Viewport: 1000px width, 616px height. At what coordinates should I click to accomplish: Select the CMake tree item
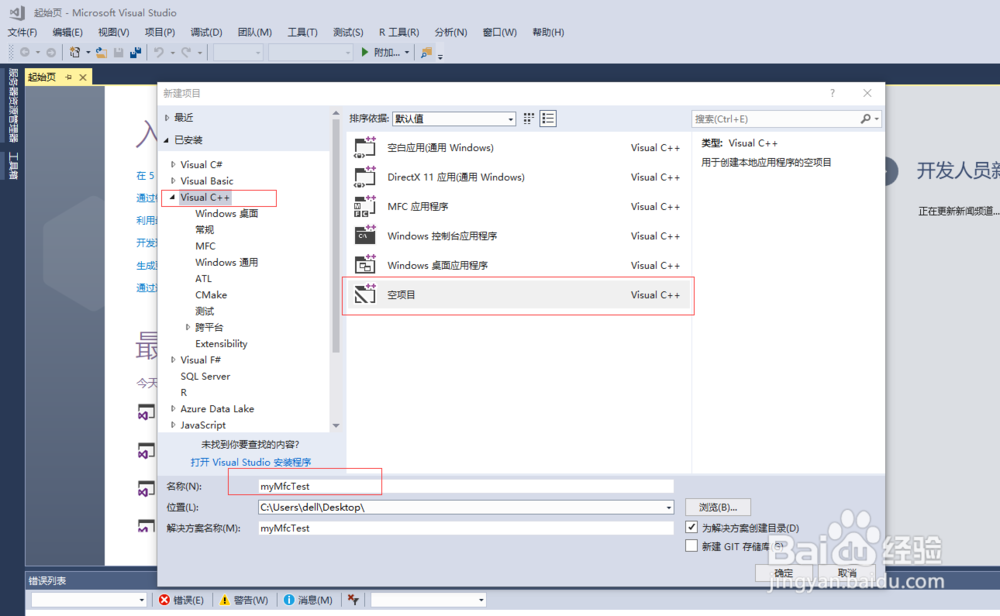(211, 295)
